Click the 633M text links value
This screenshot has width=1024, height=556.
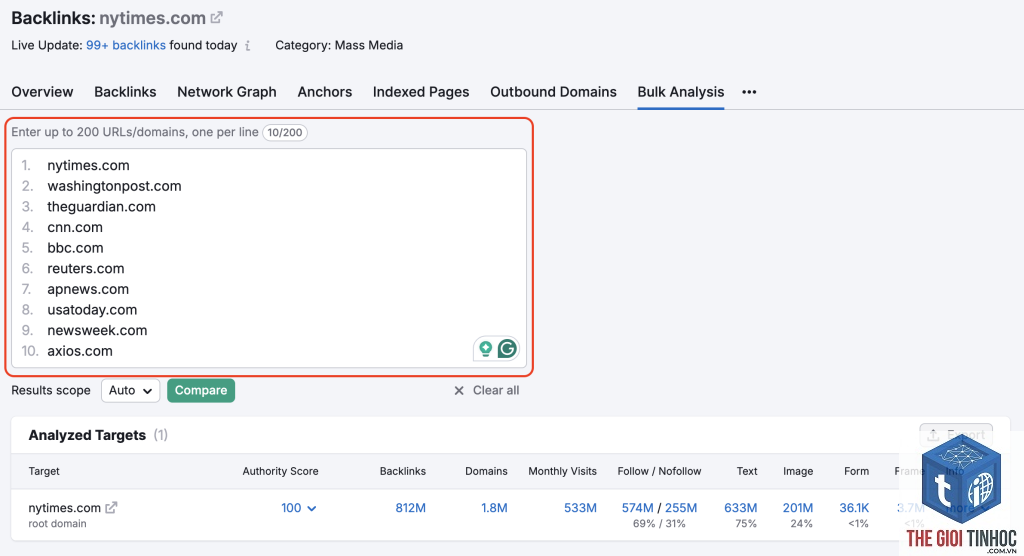tap(741, 508)
